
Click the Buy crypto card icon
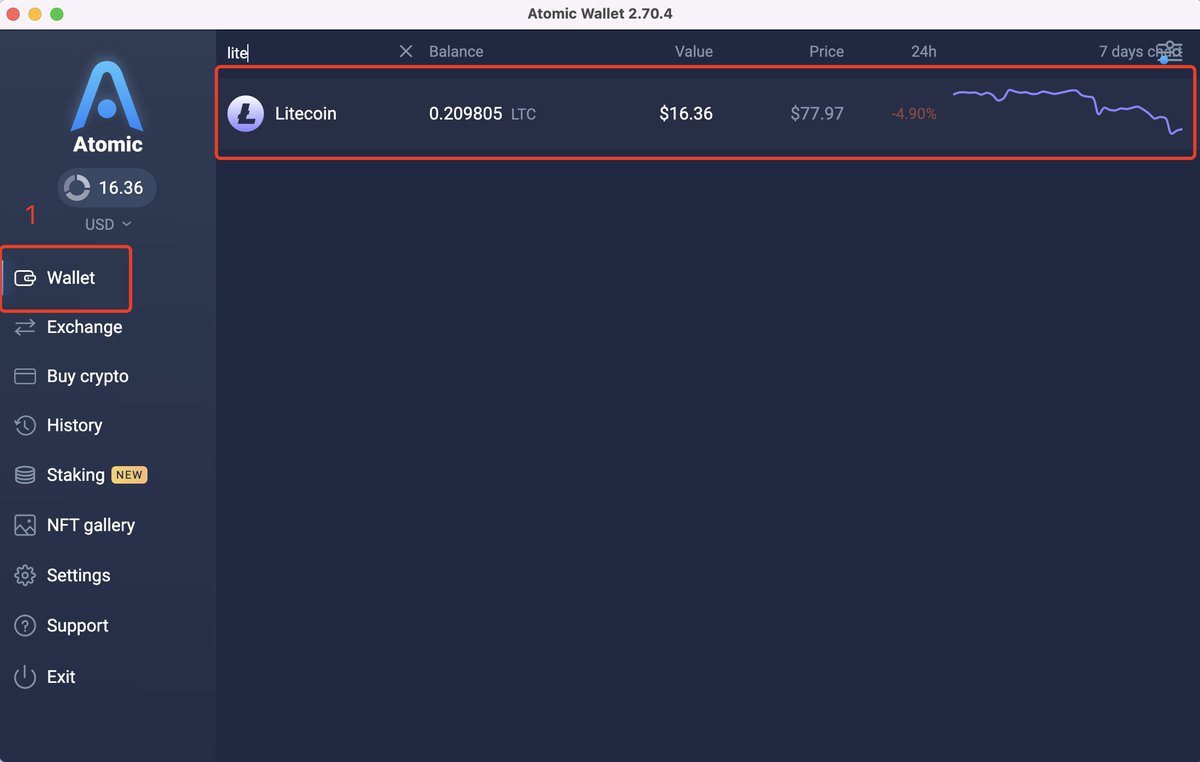tap(25, 376)
